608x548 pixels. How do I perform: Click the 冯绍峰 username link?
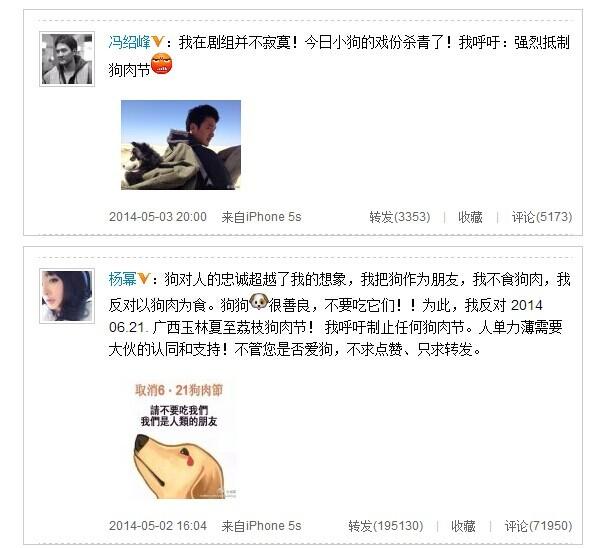pos(129,42)
